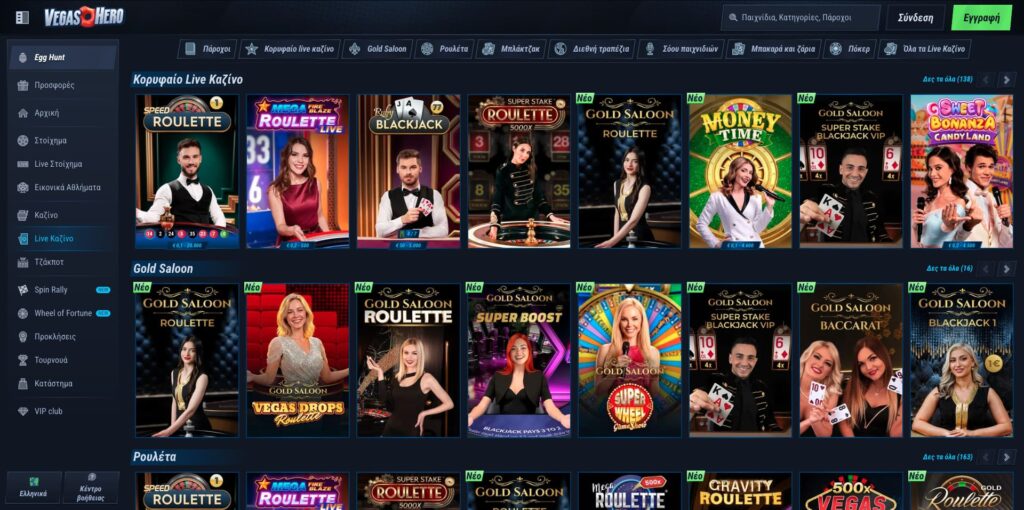Collapse the sidebar using the hamburger icon

[22, 18]
